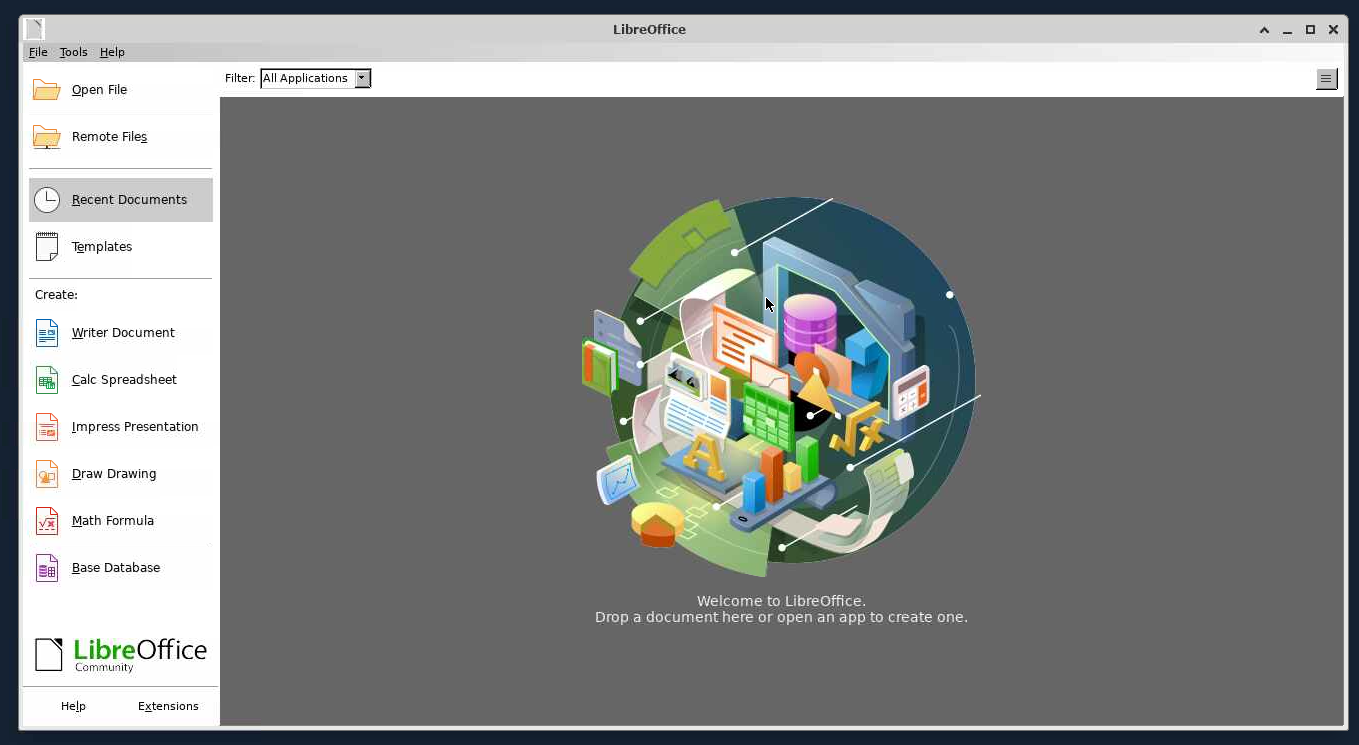Click the Math Formula label
Screen dimensions: 1359x745
[113, 521]
